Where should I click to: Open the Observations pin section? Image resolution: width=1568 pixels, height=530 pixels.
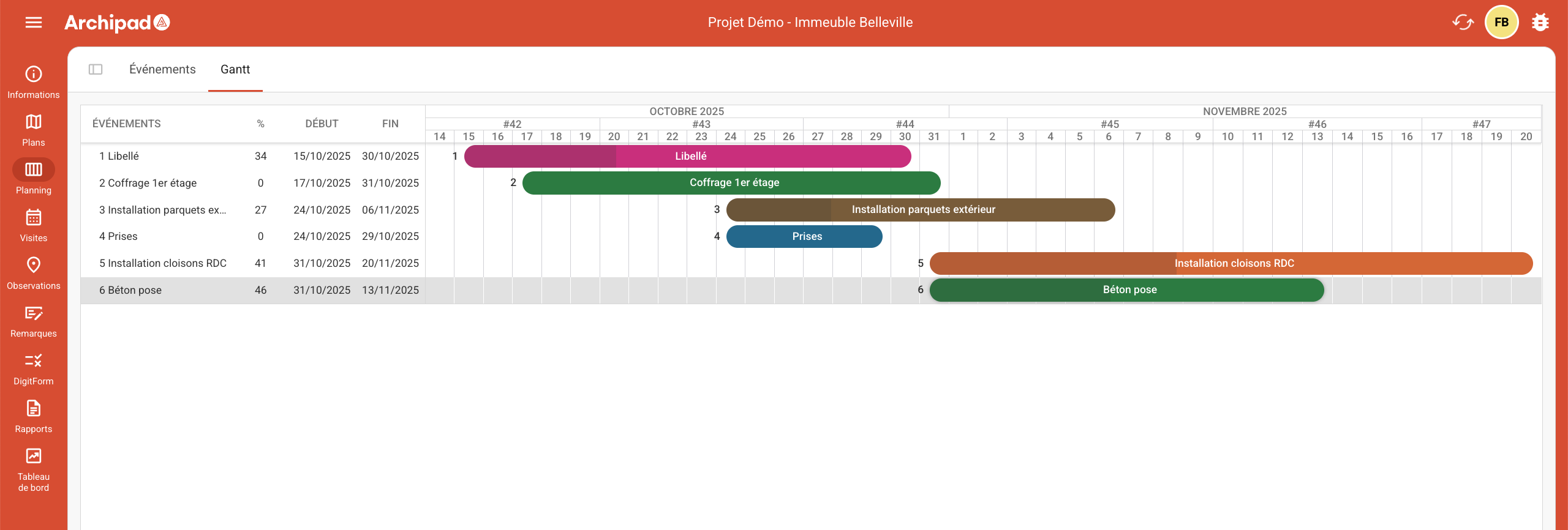point(34,273)
